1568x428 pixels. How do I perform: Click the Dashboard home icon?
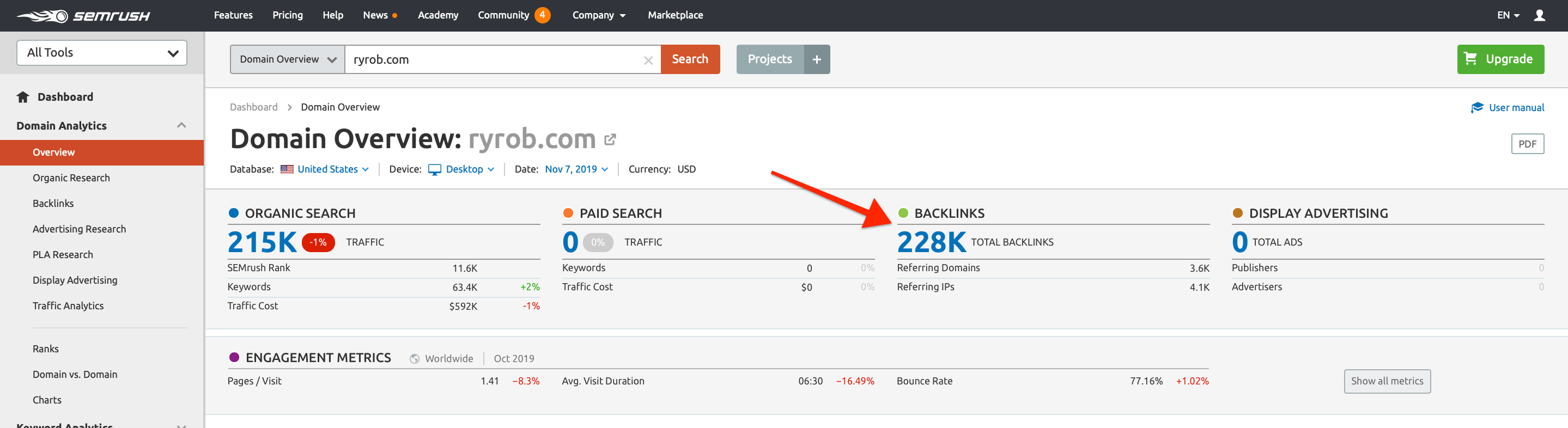tap(23, 97)
